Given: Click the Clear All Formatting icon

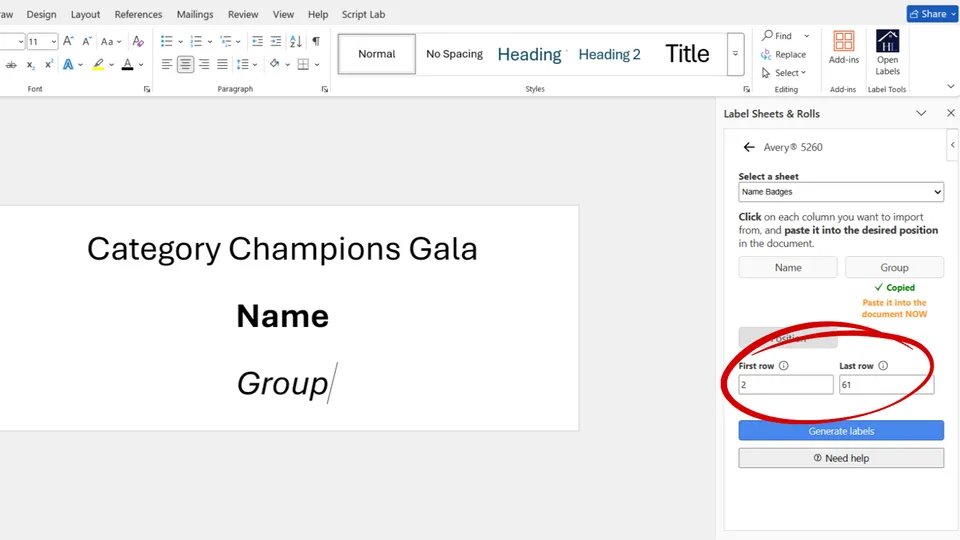Looking at the screenshot, I should pyautogui.click(x=138, y=41).
